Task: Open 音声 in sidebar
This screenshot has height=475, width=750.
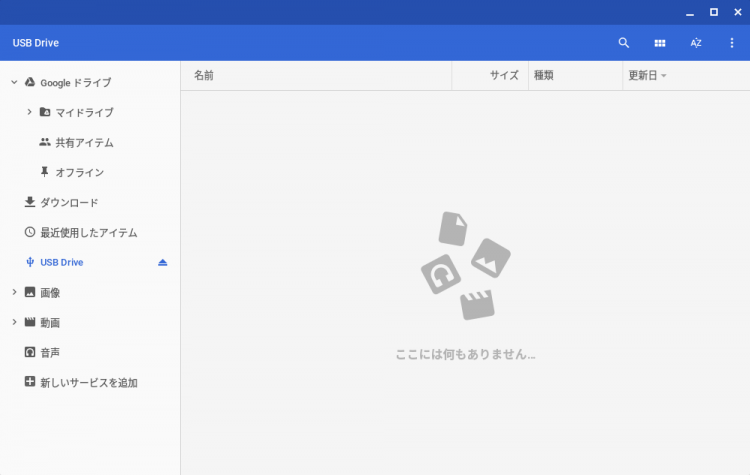Action: (x=50, y=352)
